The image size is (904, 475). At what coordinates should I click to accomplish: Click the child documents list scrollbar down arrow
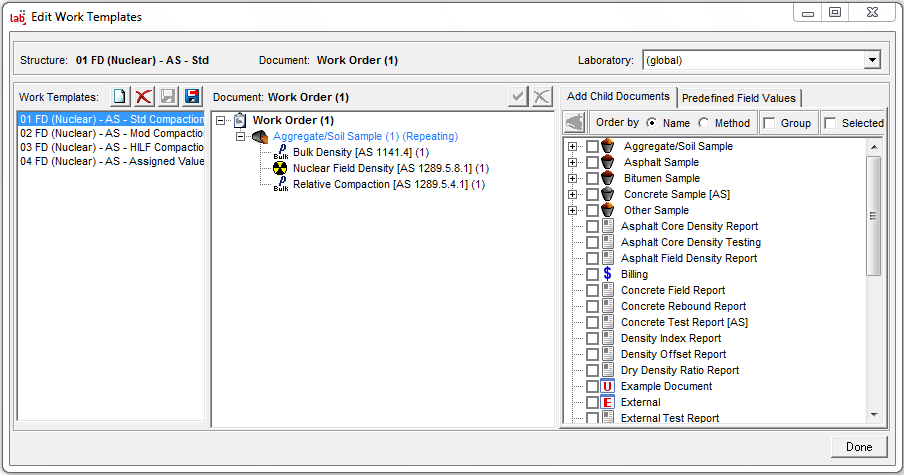click(x=875, y=414)
